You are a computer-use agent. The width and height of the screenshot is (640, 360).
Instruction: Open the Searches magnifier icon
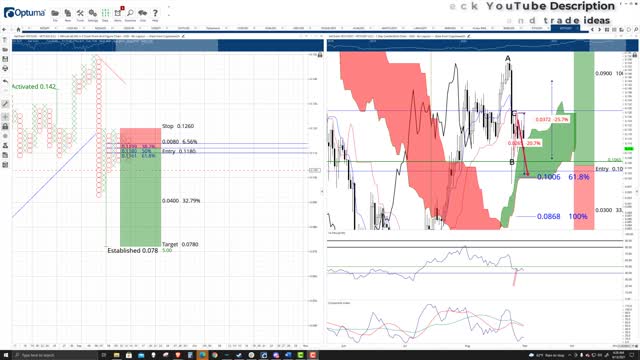coord(130,14)
